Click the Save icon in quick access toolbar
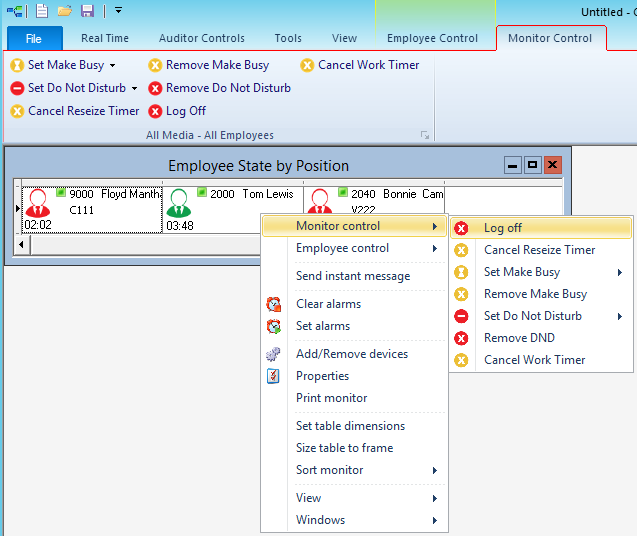 [x=87, y=11]
